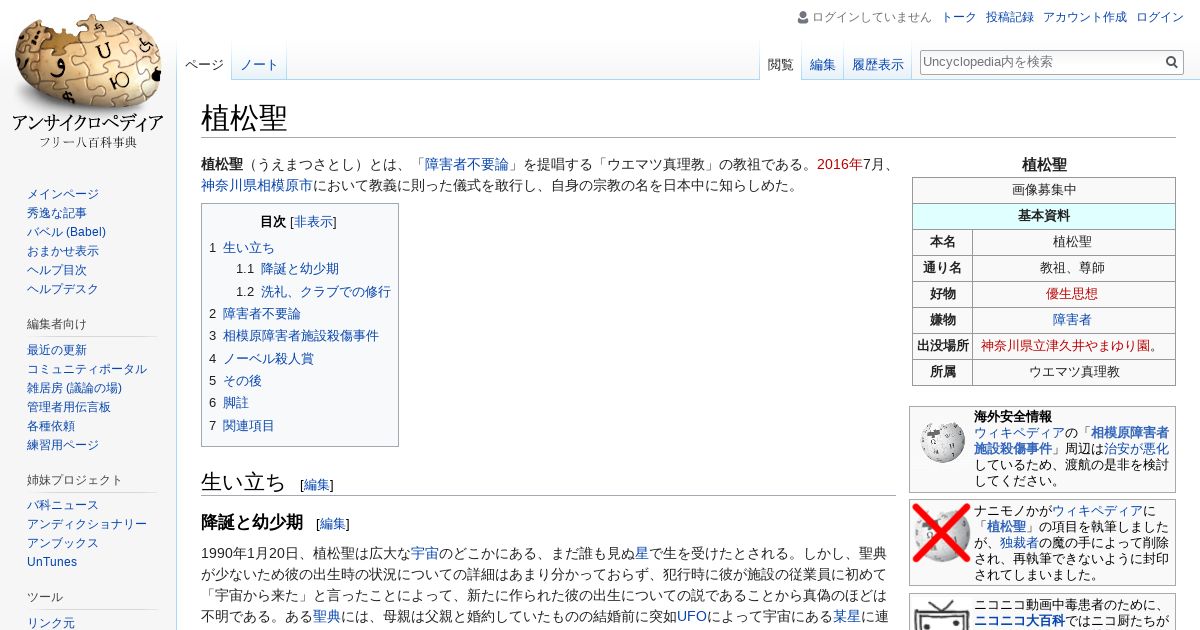Open the 聖典 link in the article text
The width and height of the screenshot is (1200, 630).
click(x=327, y=616)
